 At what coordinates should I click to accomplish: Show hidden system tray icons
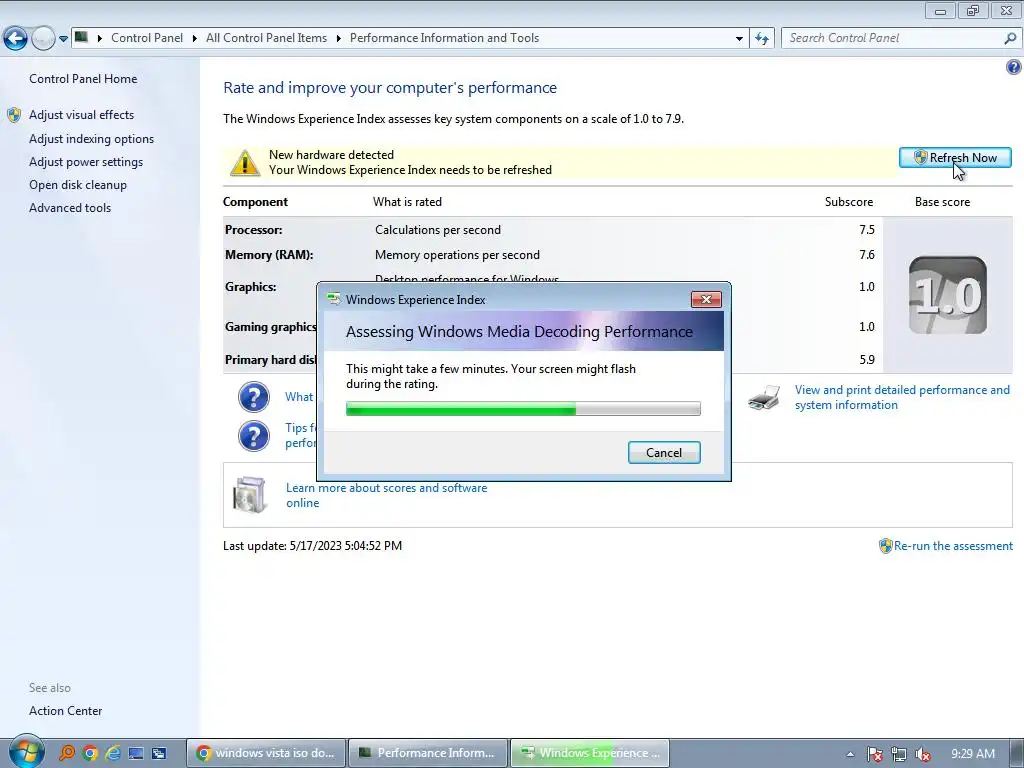[x=850, y=754]
